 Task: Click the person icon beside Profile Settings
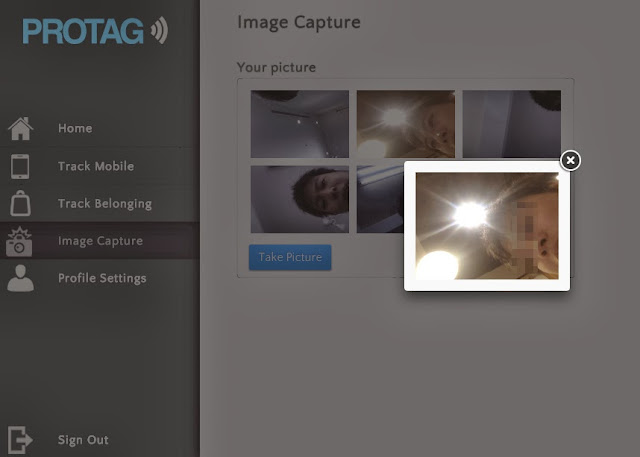[x=20, y=278]
